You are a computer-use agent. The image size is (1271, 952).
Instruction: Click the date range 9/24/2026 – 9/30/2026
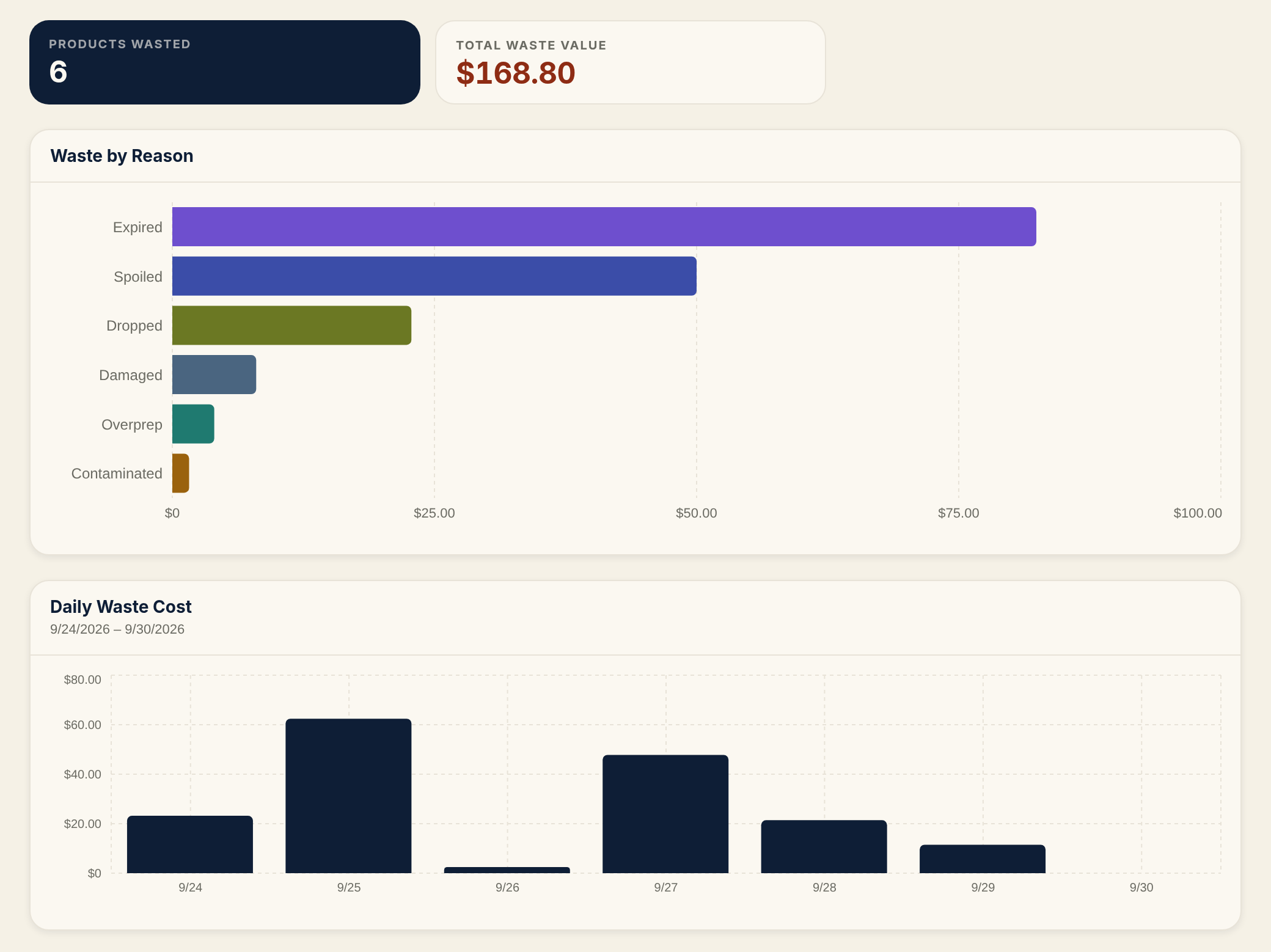click(117, 629)
